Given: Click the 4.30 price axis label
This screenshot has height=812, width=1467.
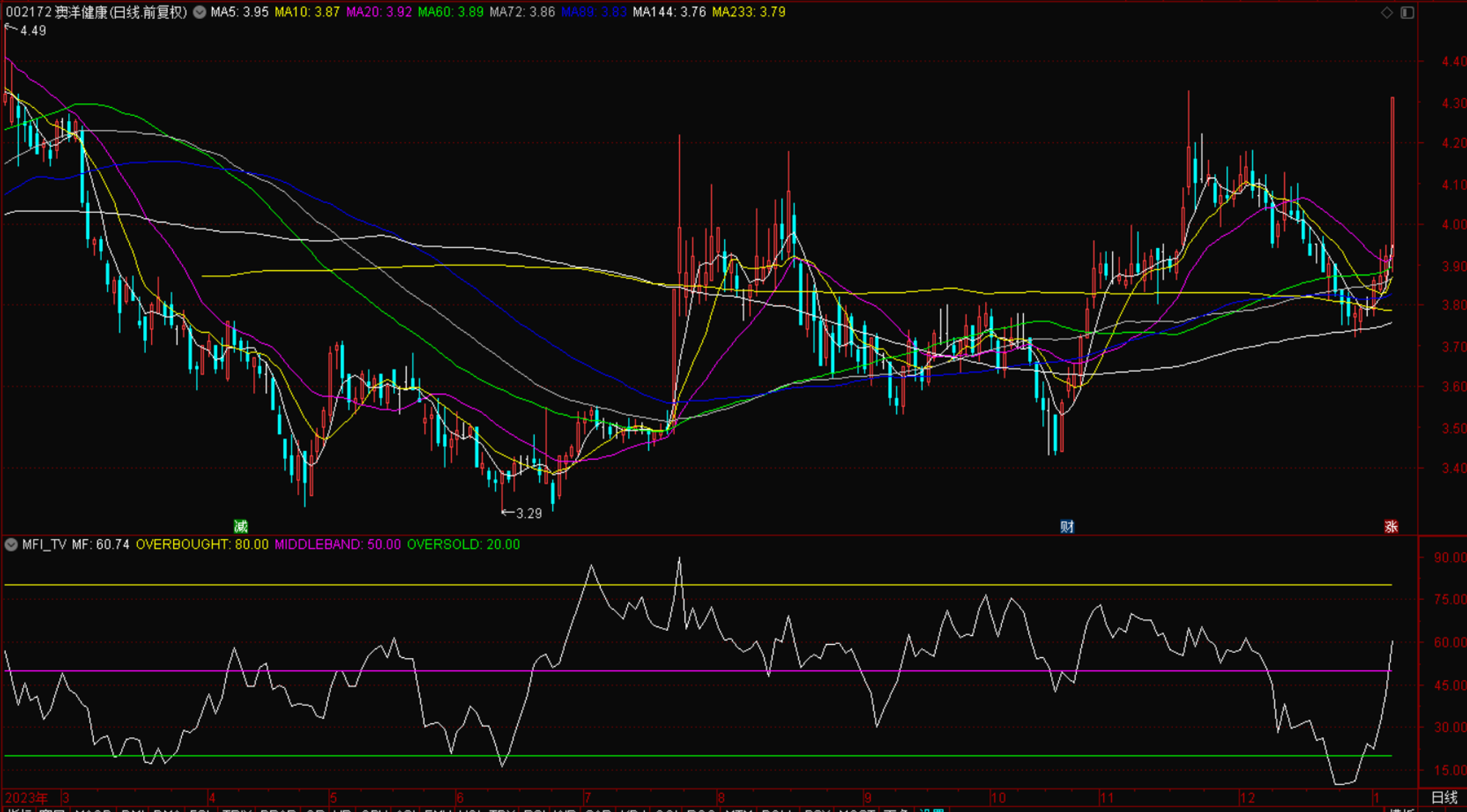Looking at the screenshot, I should click(x=1453, y=103).
